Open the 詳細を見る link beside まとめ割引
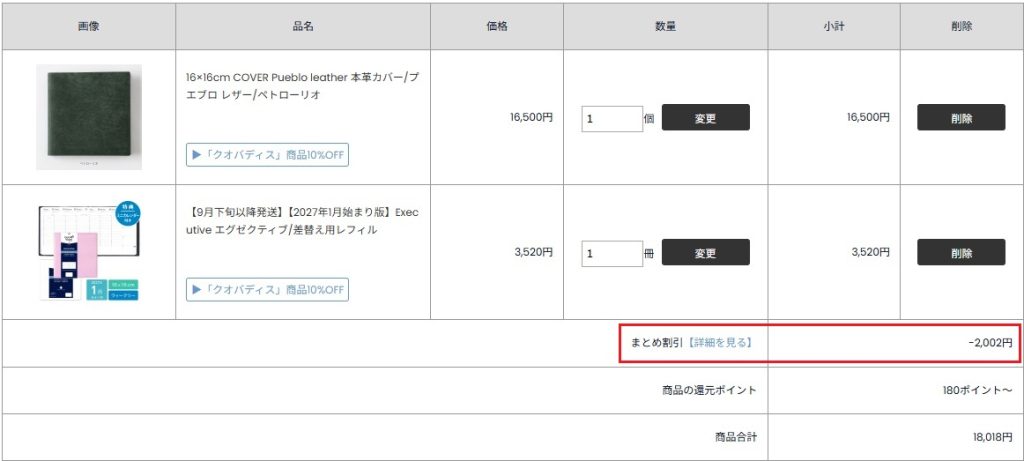 (721, 342)
